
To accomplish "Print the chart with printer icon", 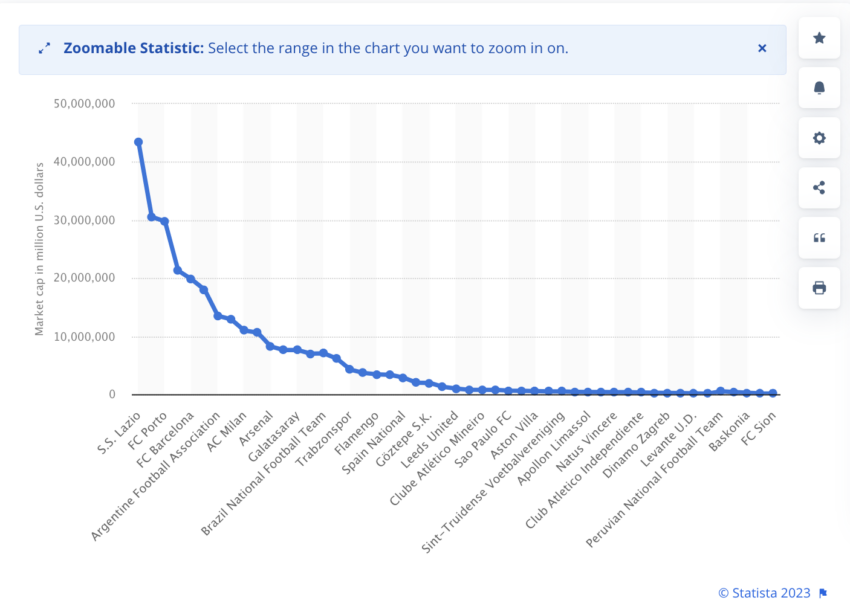I will tap(819, 287).
